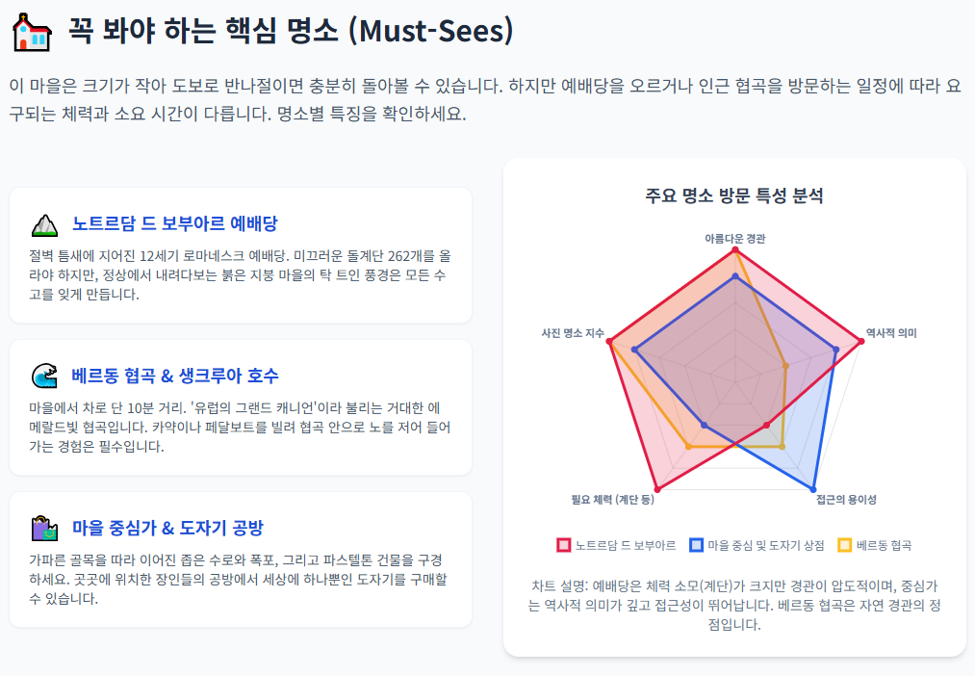
Task: Click the chart title 주요 명소 방문 특성 분석
Action: 734,196
